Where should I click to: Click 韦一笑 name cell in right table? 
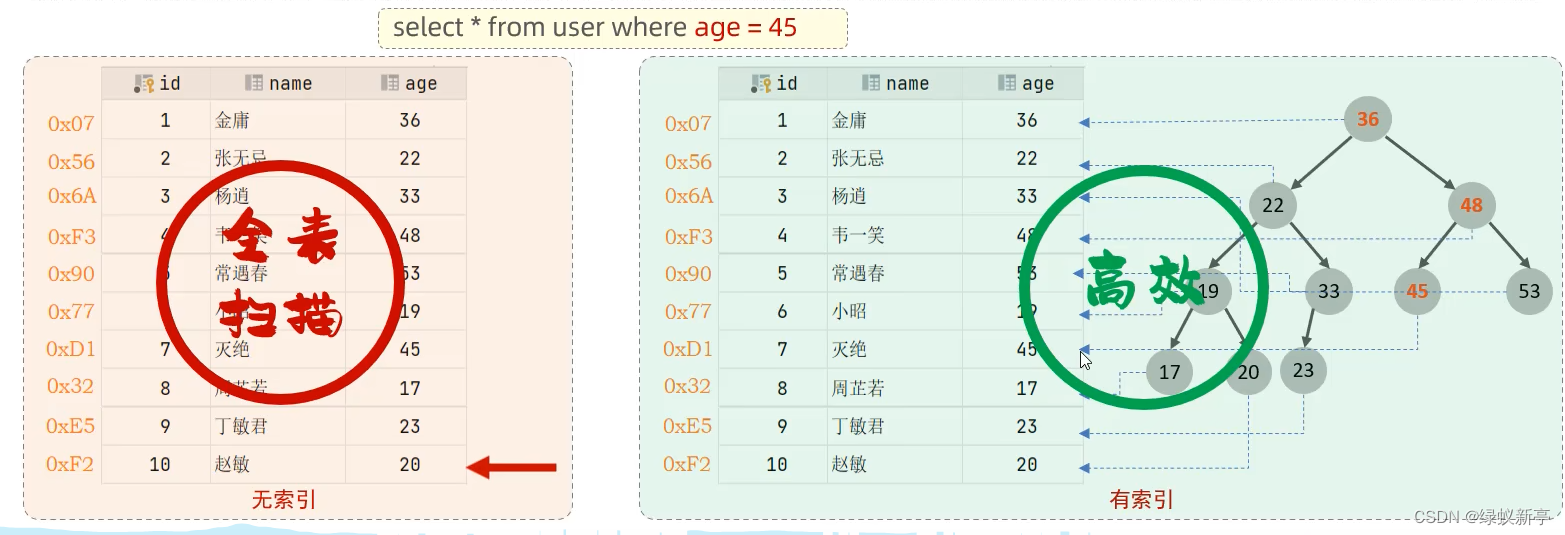click(895, 235)
